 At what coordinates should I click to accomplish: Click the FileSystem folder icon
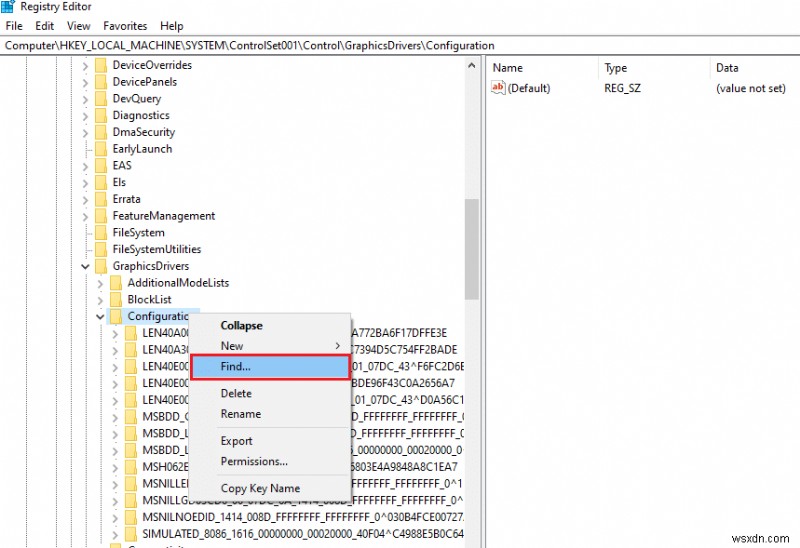coord(101,233)
